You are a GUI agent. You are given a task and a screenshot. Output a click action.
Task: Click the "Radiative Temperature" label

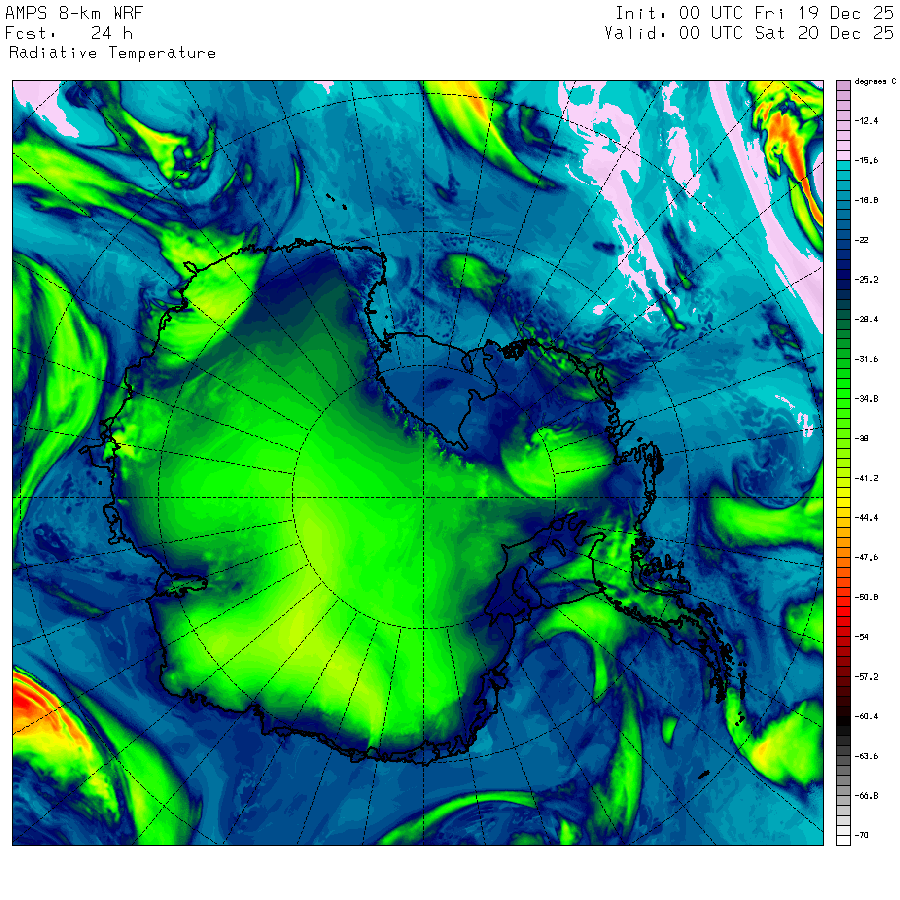112,53
